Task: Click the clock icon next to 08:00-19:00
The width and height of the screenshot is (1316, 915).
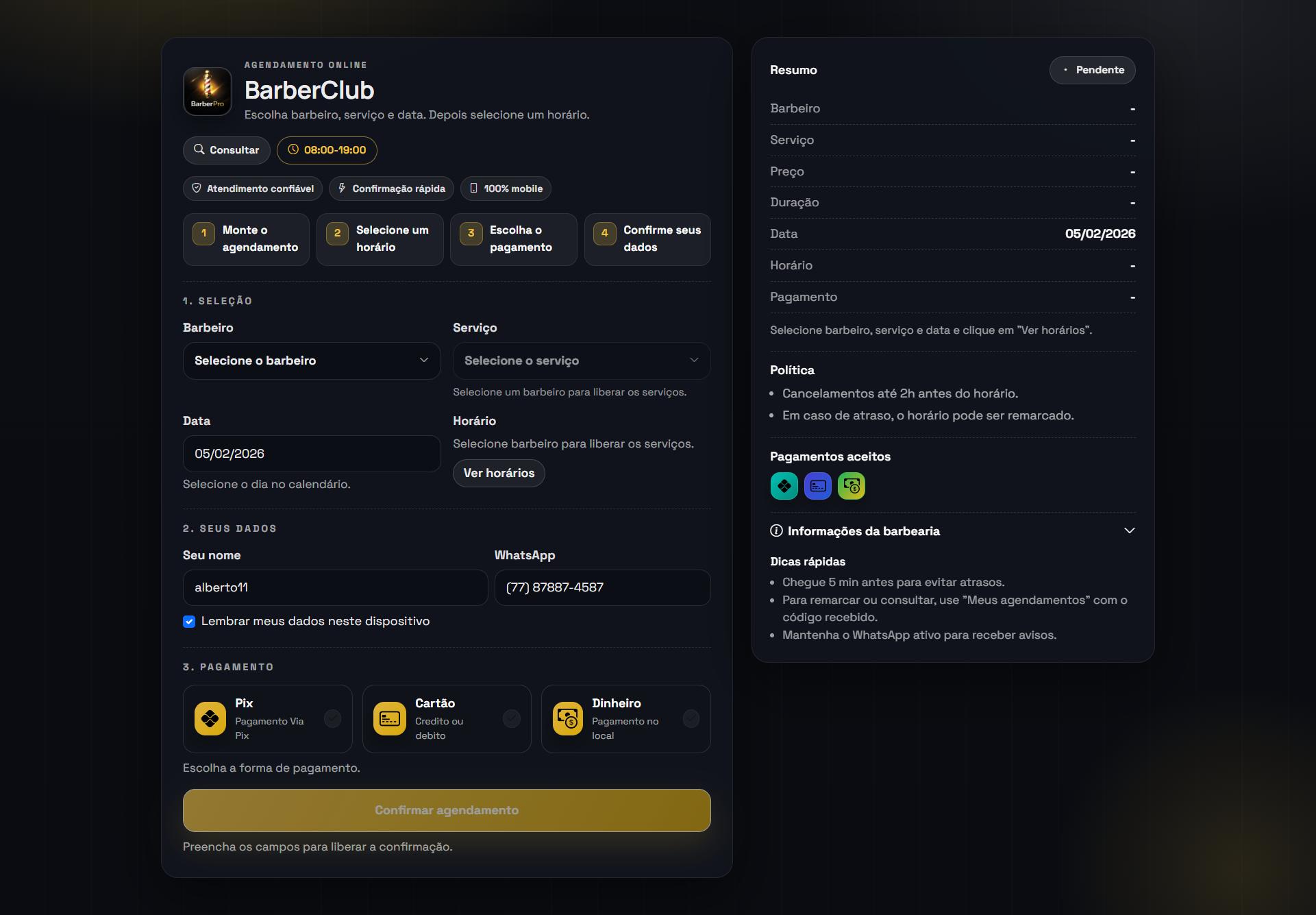Action: (x=293, y=150)
